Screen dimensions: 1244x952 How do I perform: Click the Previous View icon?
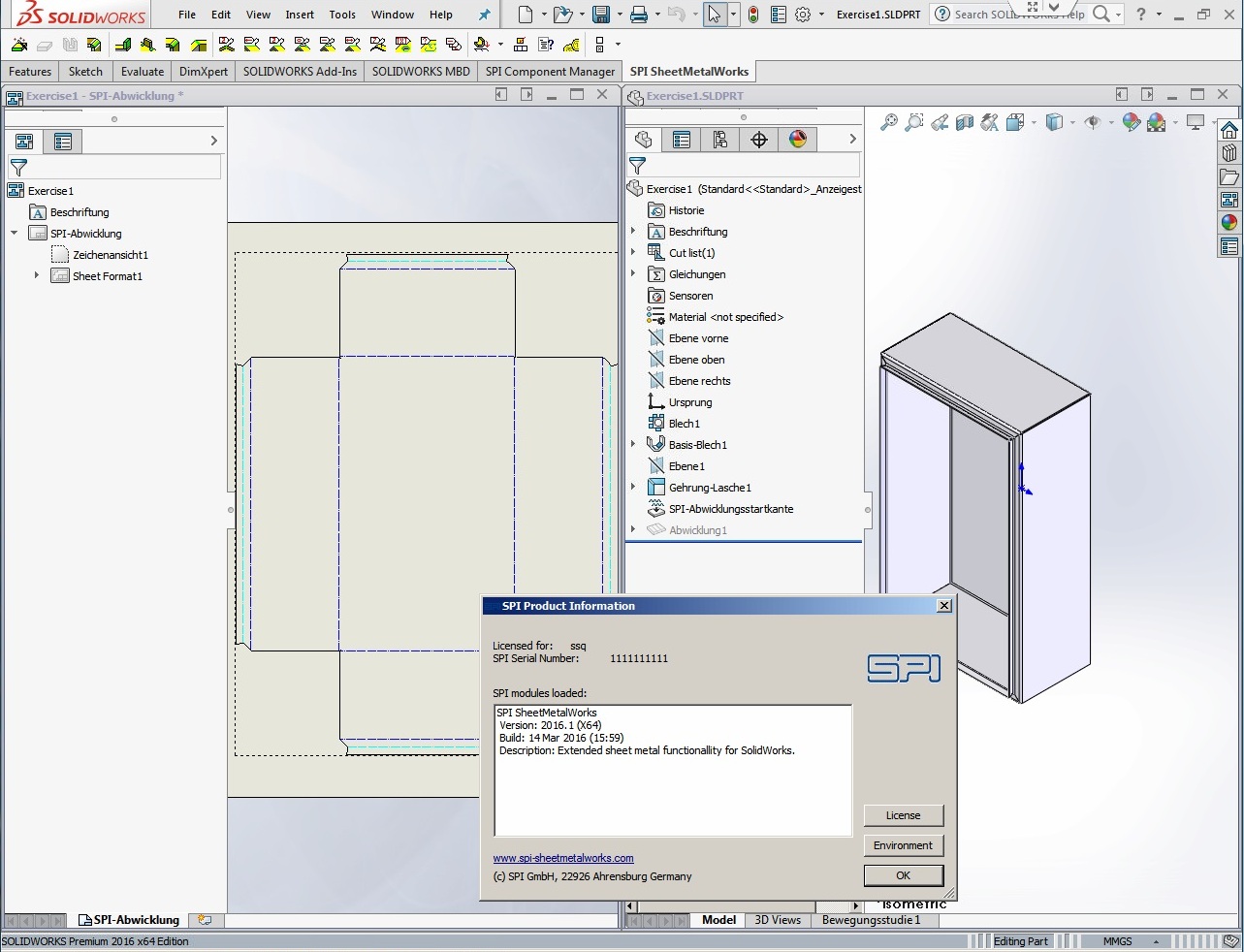point(940,122)
